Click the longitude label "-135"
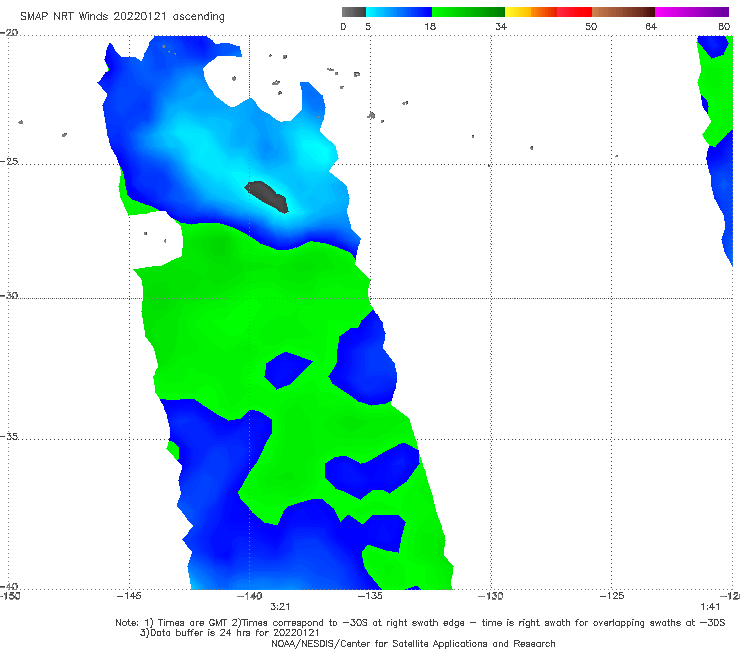 coord(370,596)
